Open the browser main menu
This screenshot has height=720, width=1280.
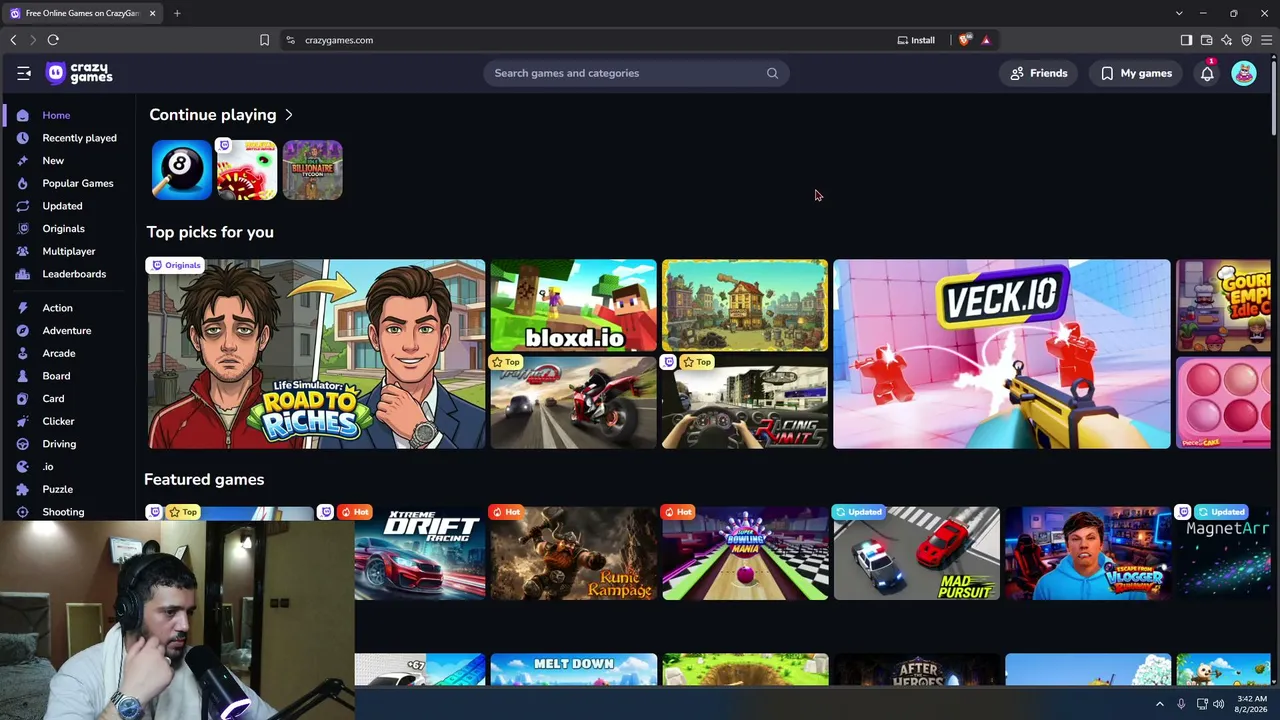point(1266,40)
